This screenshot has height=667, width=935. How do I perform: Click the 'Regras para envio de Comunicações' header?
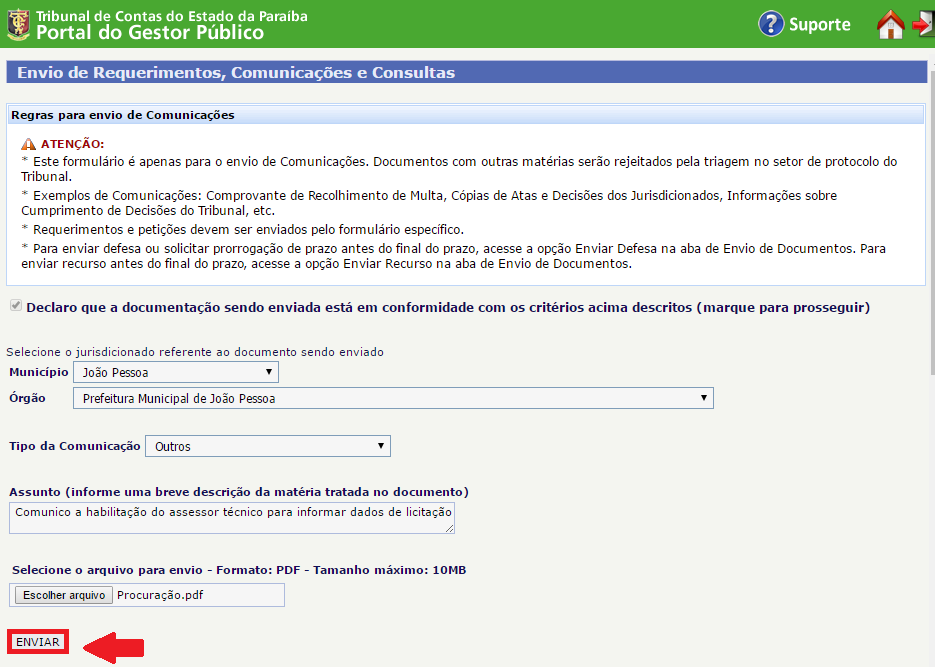pyautogui.click(x=123, y=115)
